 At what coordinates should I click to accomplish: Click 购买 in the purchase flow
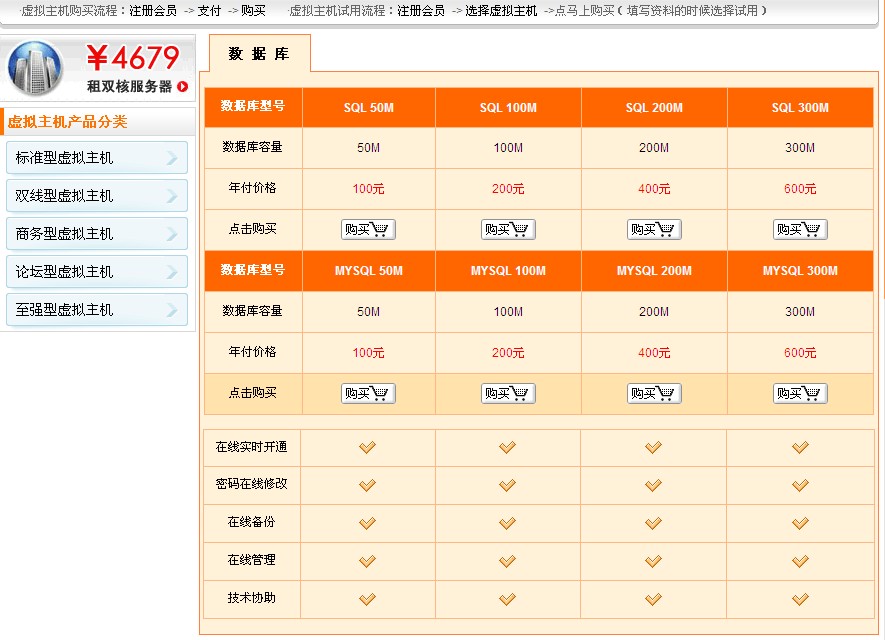pos(253,11)
